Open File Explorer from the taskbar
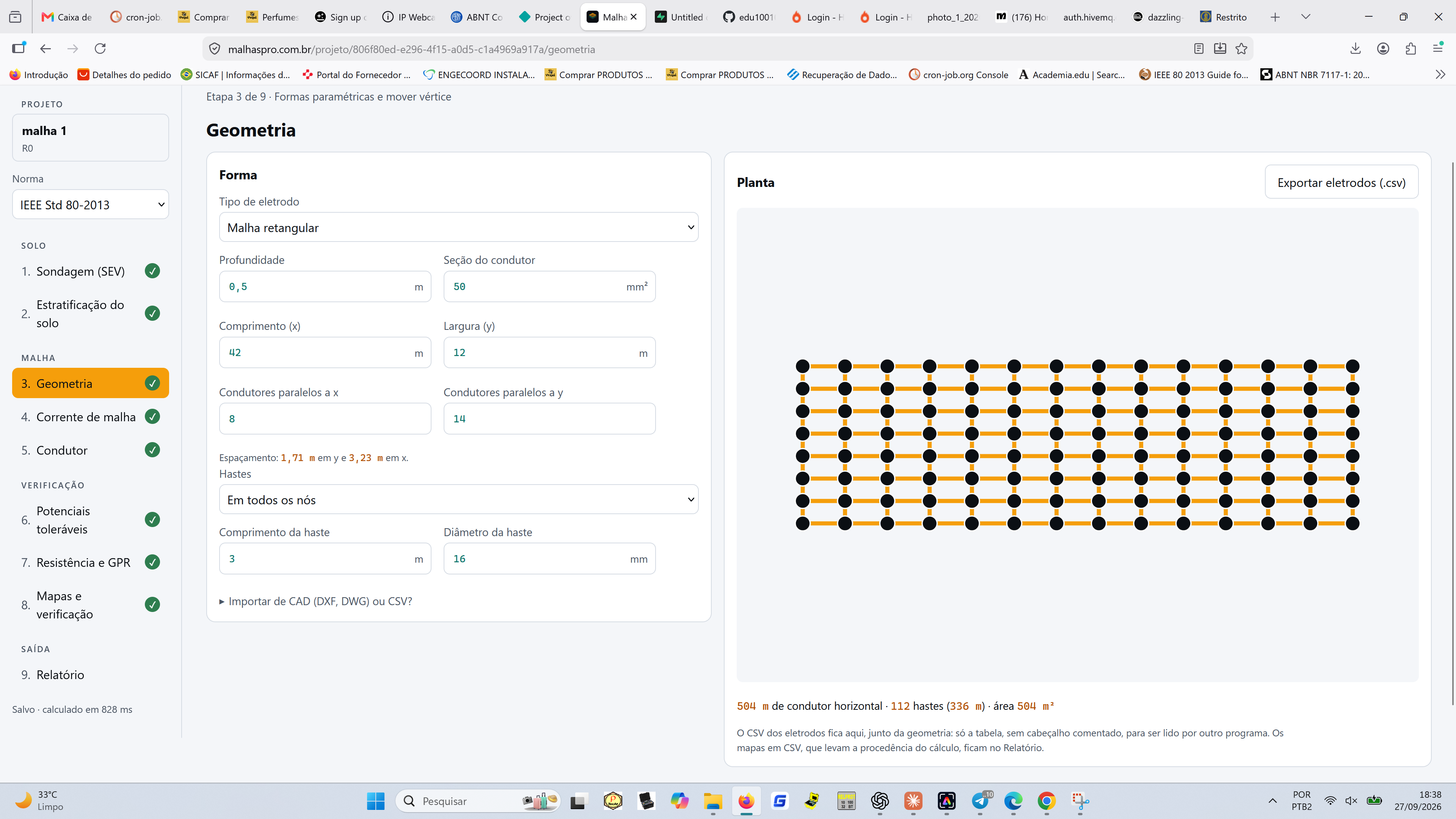Viewport: 1456px width, 819px height. [x=713, y=801]
